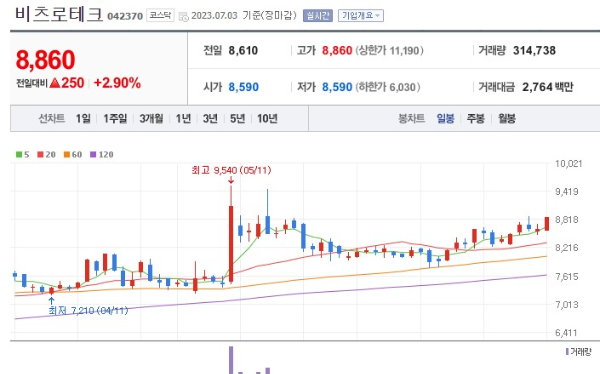Click the purple 120-day moving average legend
The width and height of the screenshot is (600, 374).
(x=101, y=155)
